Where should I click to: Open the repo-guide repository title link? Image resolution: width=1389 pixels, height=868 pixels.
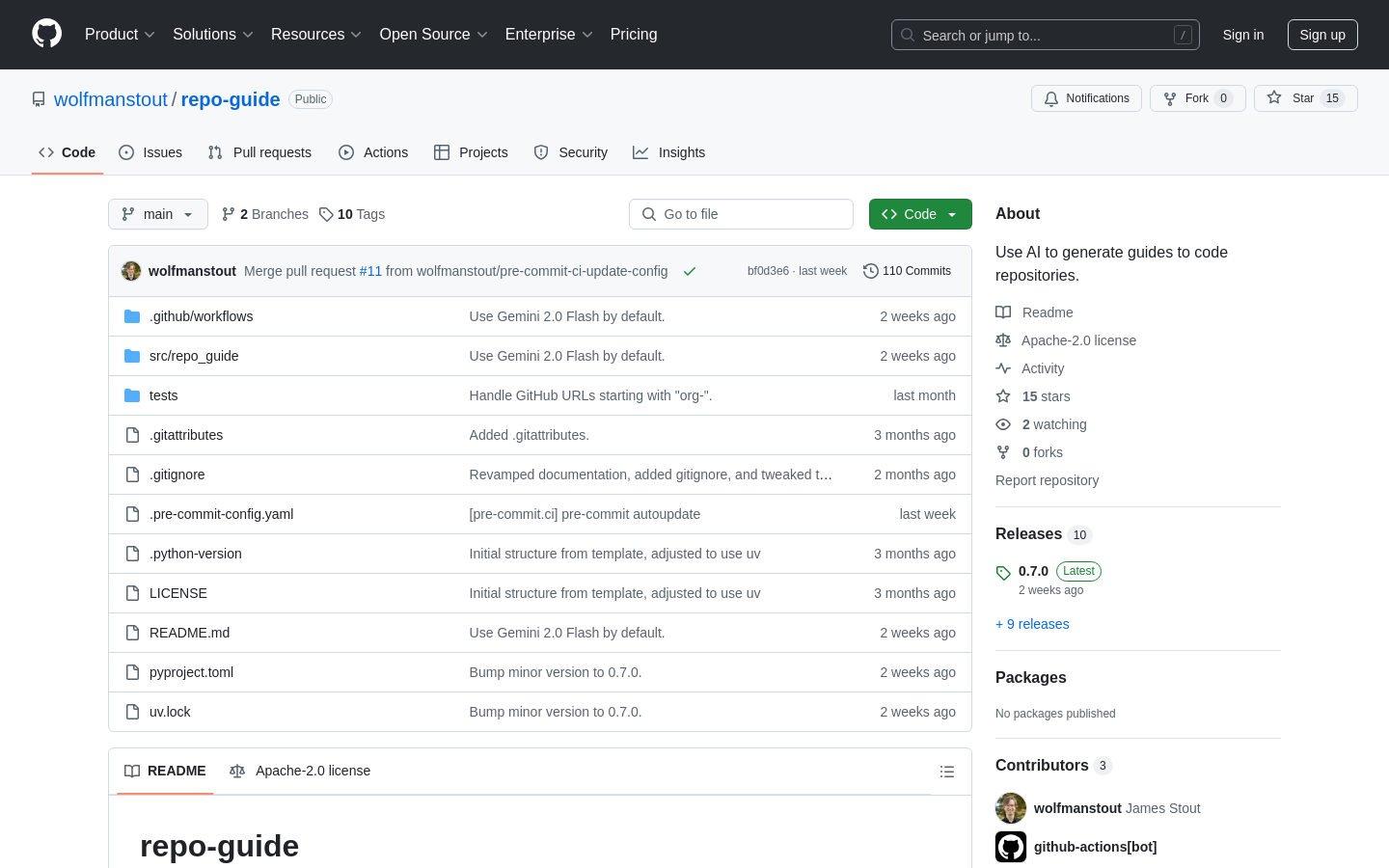(x=231, y=99)
